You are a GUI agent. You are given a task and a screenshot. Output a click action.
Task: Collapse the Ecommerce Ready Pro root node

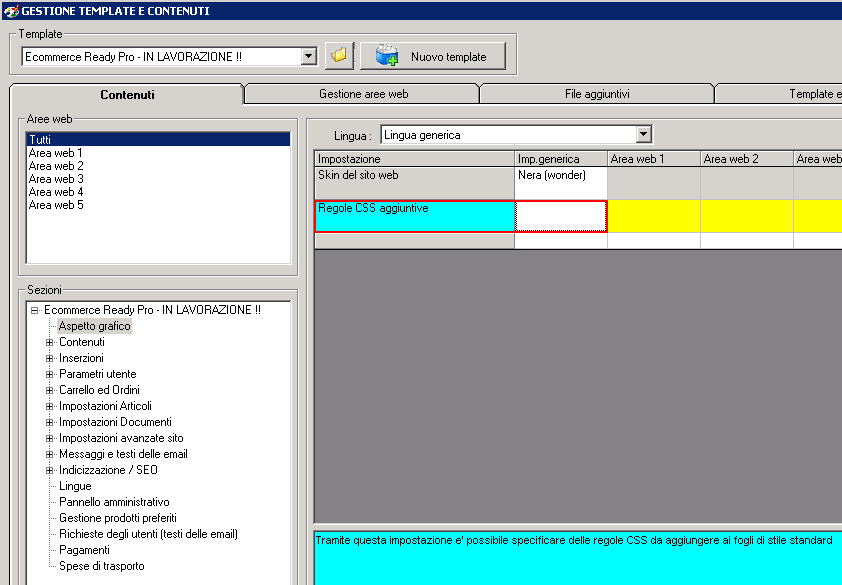[x=35, y=310]
